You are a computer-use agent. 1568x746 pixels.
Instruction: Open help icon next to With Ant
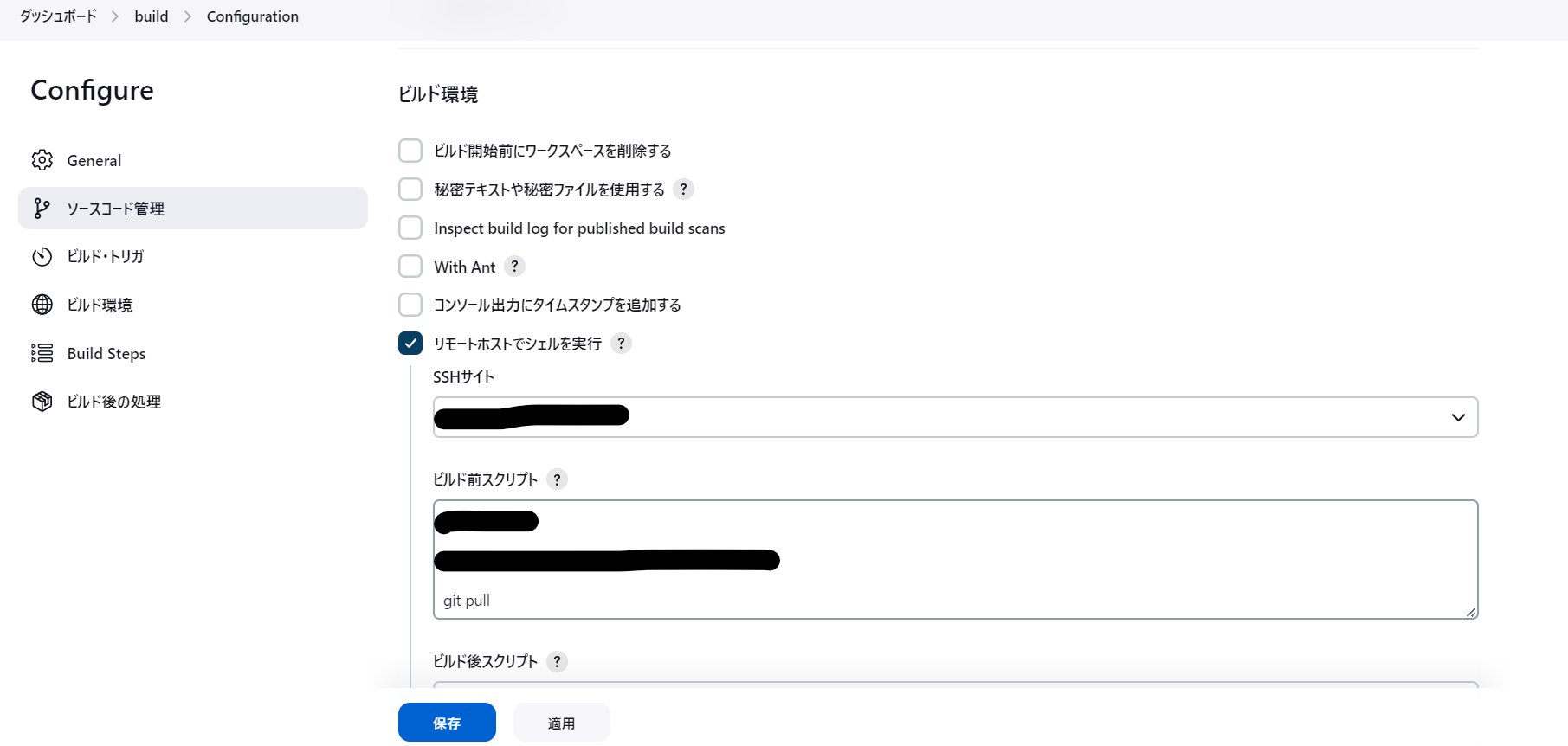pyautogui.click(x=514, y=267)
